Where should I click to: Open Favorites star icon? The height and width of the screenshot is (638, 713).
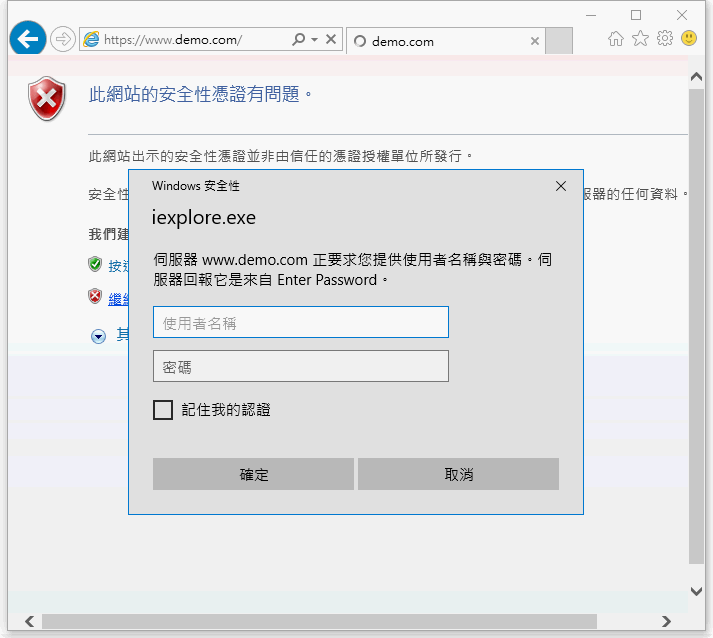point(640,39)
